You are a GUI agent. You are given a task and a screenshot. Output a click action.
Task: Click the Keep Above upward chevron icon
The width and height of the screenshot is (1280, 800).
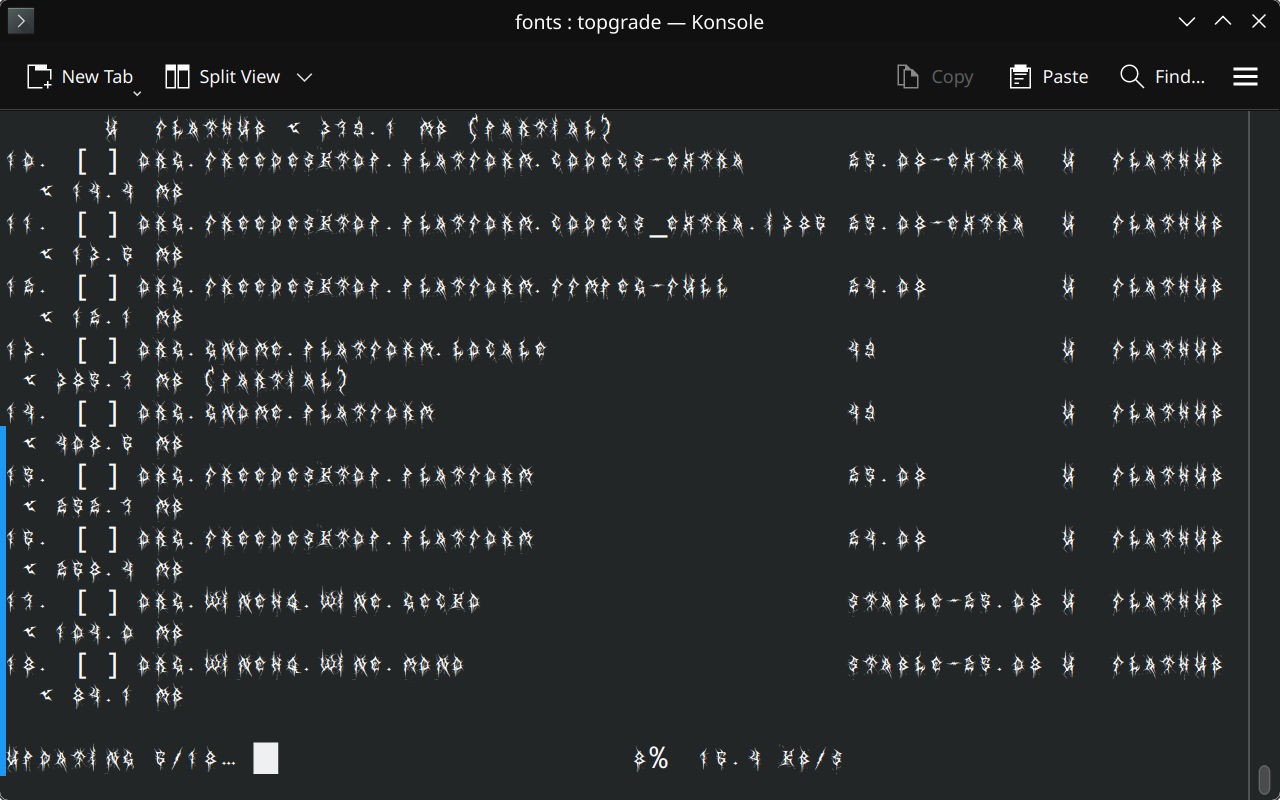(1222, 21)
